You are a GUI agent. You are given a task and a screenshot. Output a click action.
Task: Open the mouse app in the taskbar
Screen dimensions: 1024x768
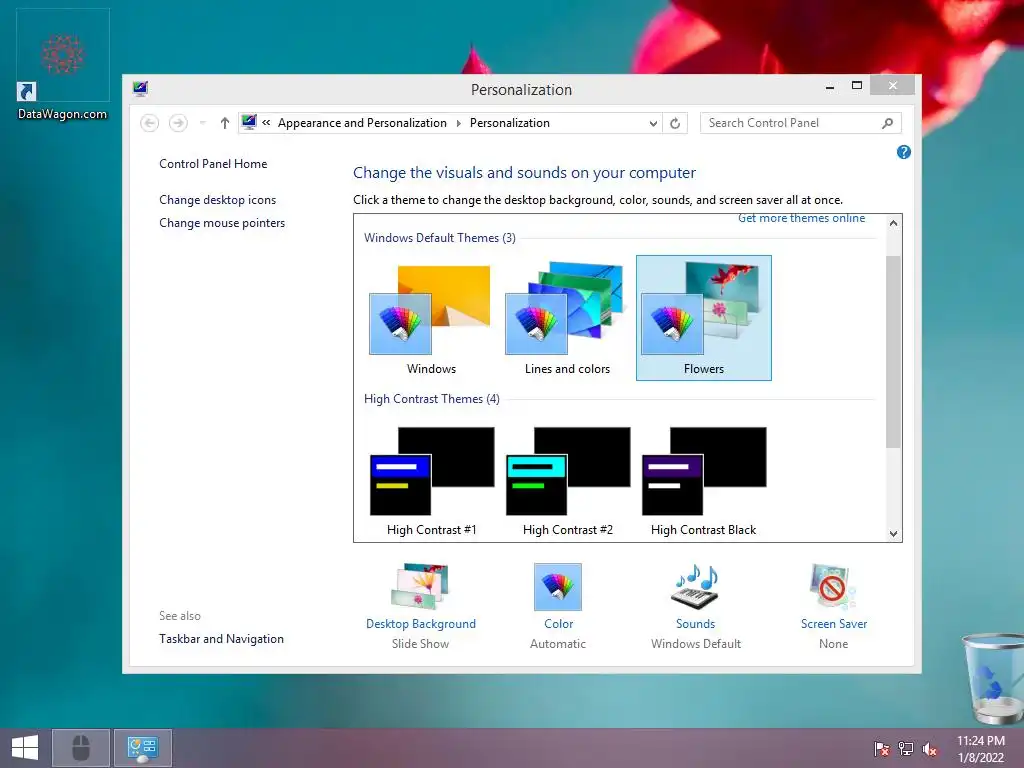(x=81, y=748)
